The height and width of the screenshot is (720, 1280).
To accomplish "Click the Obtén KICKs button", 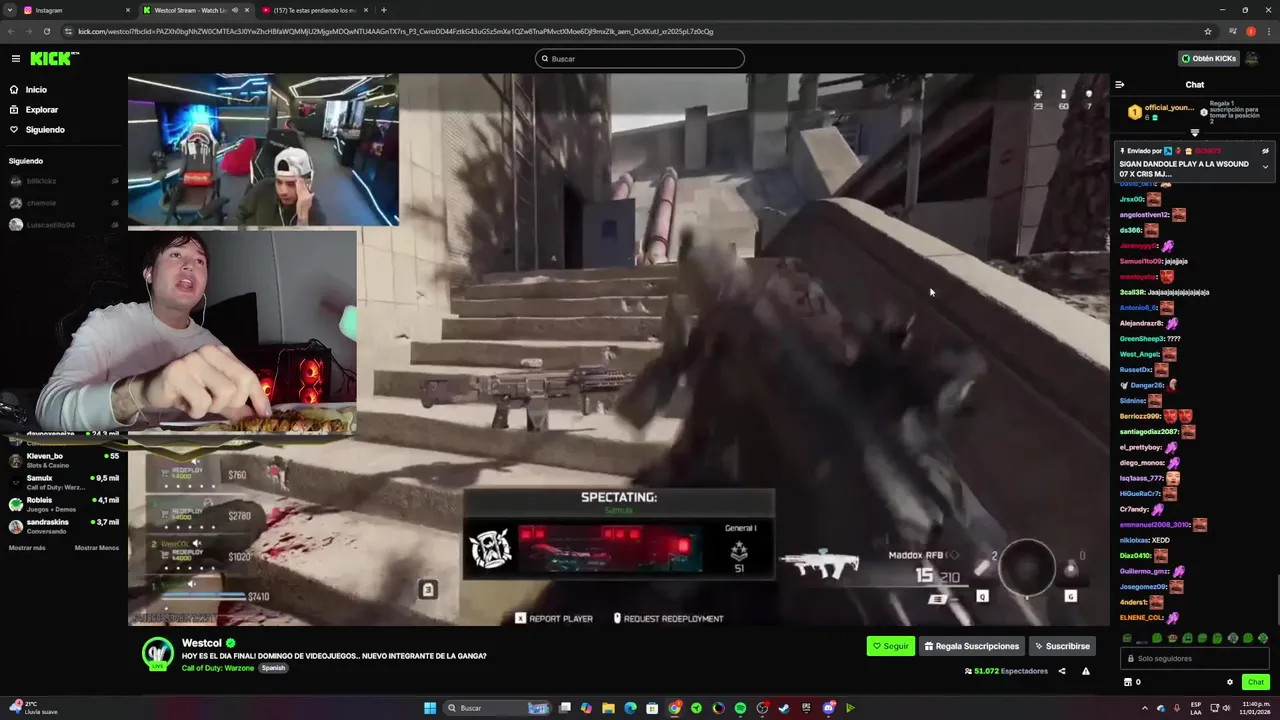I will tap(1208, 59).
